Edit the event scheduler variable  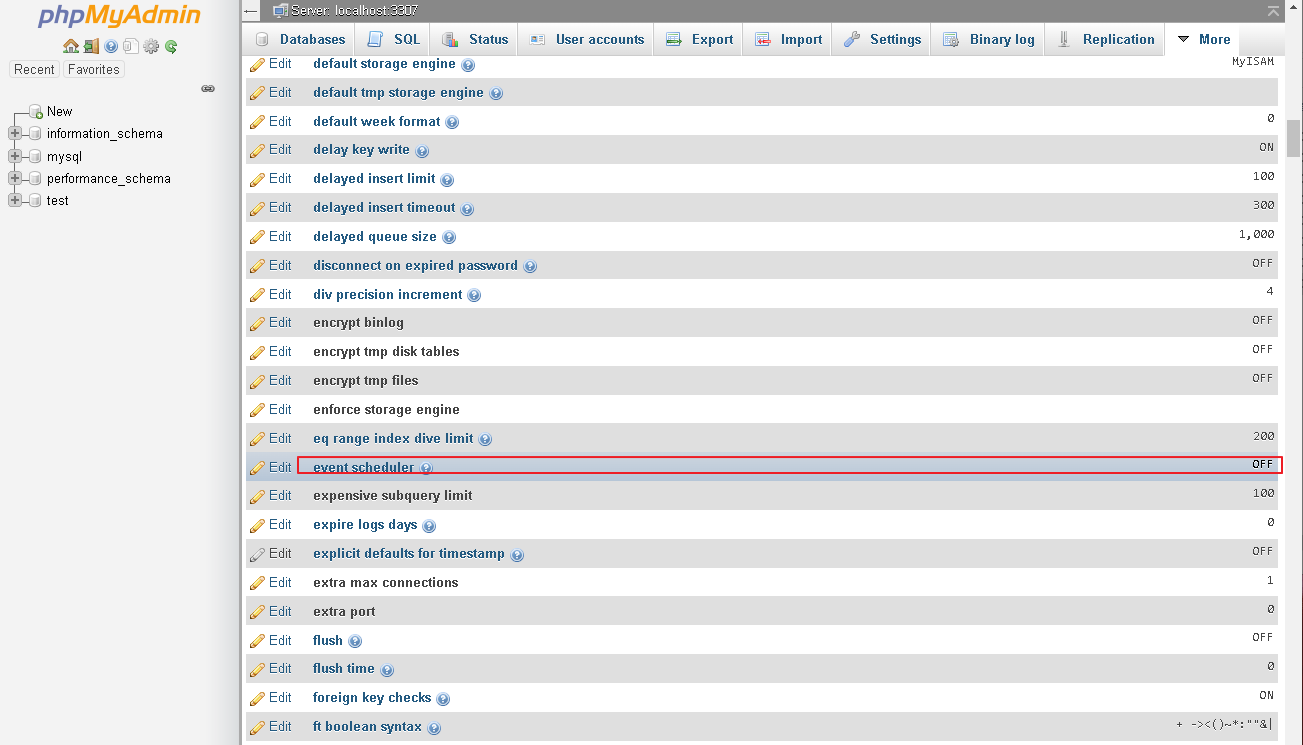click(x=270, y=467)
